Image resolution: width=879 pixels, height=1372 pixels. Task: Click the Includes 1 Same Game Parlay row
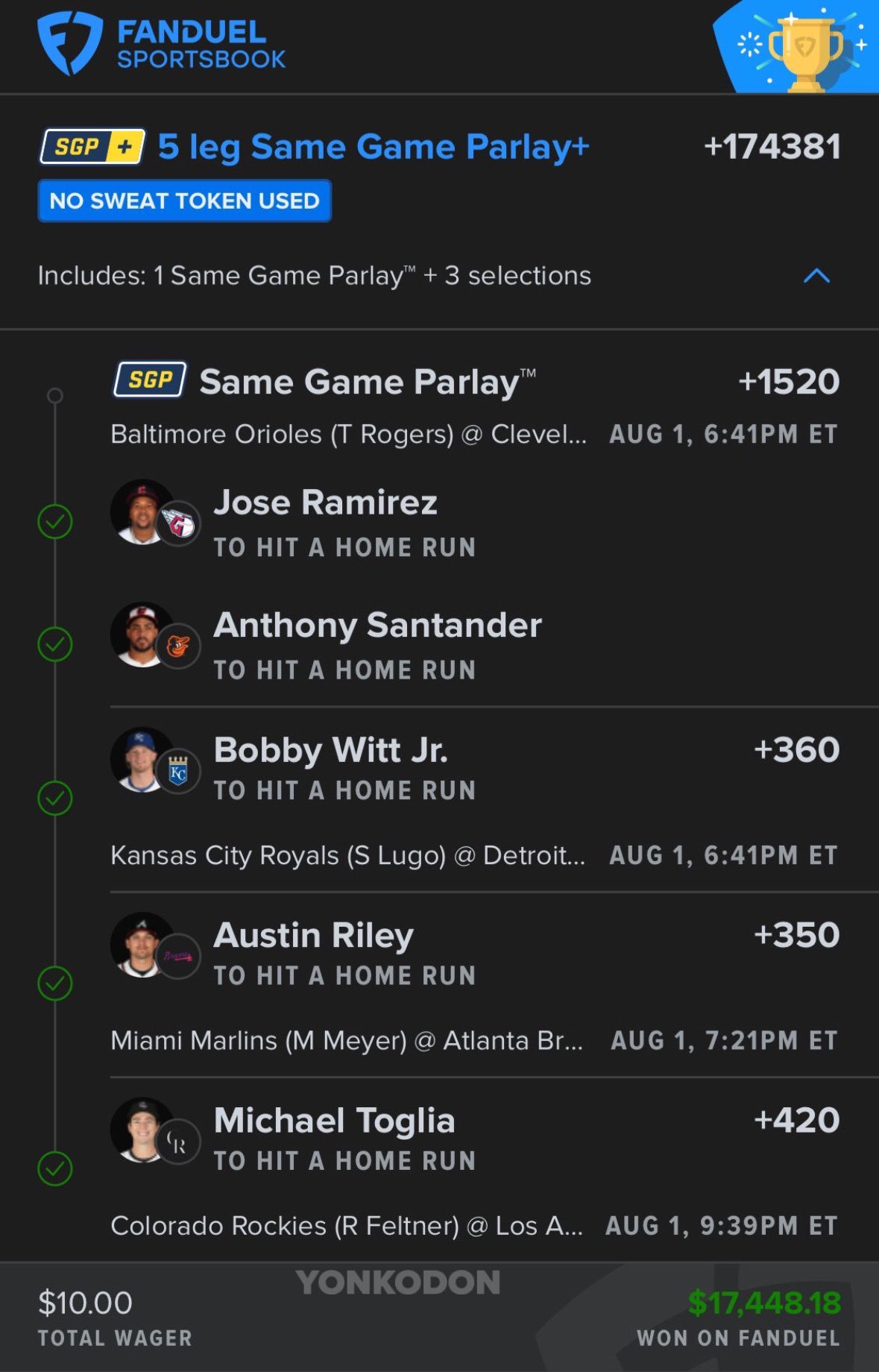click(x=315, y=276)
